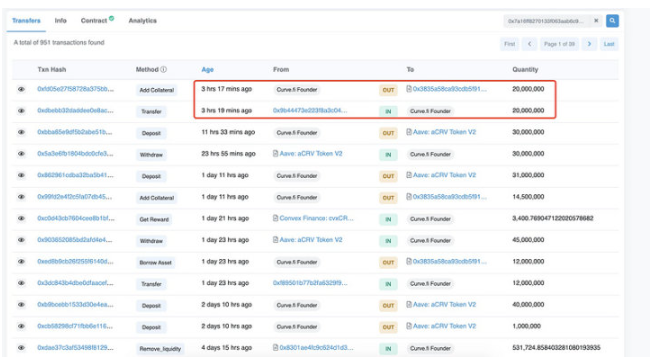
Task: Click Page 1 of 39 indicator
Action: tap(559, 44)
